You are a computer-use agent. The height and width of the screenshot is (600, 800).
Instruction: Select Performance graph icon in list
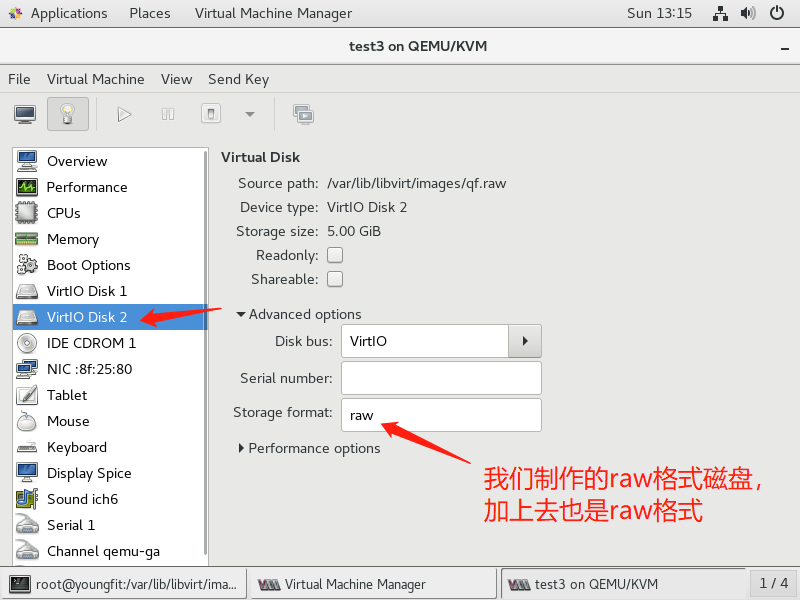[27, 187]
